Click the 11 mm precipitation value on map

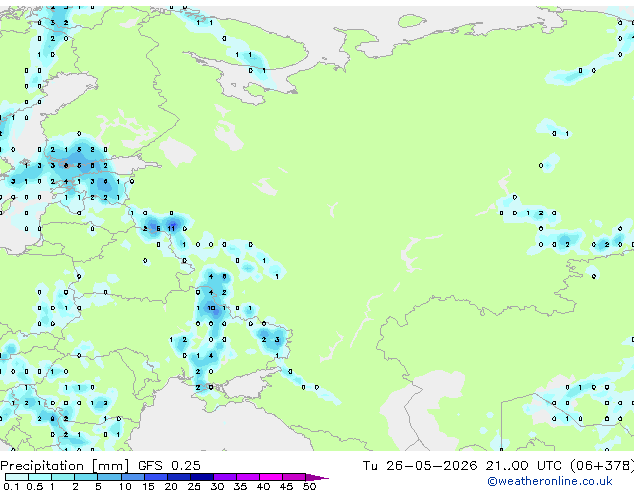pos(171,229)
